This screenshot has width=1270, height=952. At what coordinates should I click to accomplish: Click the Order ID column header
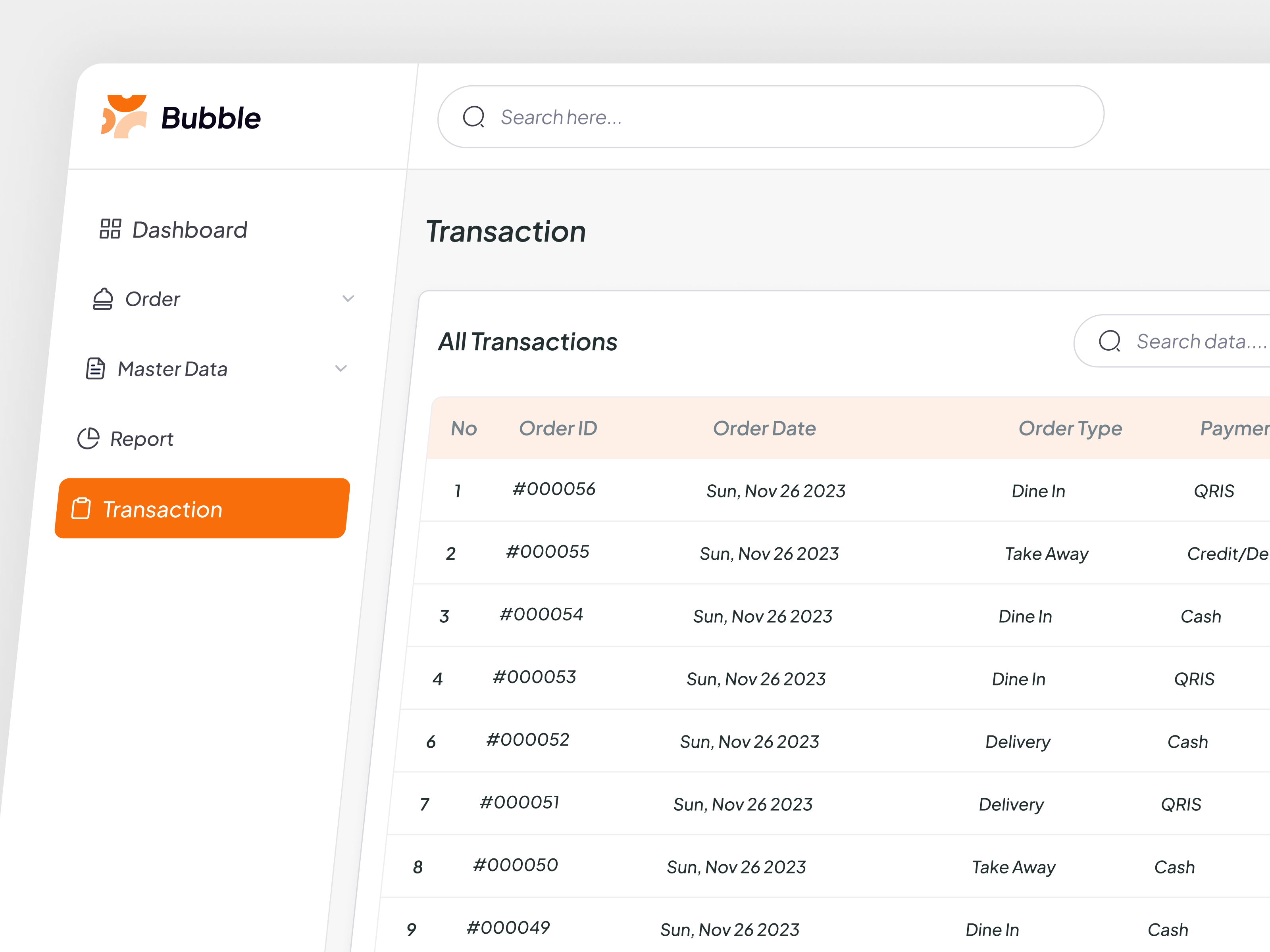coord(558,428)
